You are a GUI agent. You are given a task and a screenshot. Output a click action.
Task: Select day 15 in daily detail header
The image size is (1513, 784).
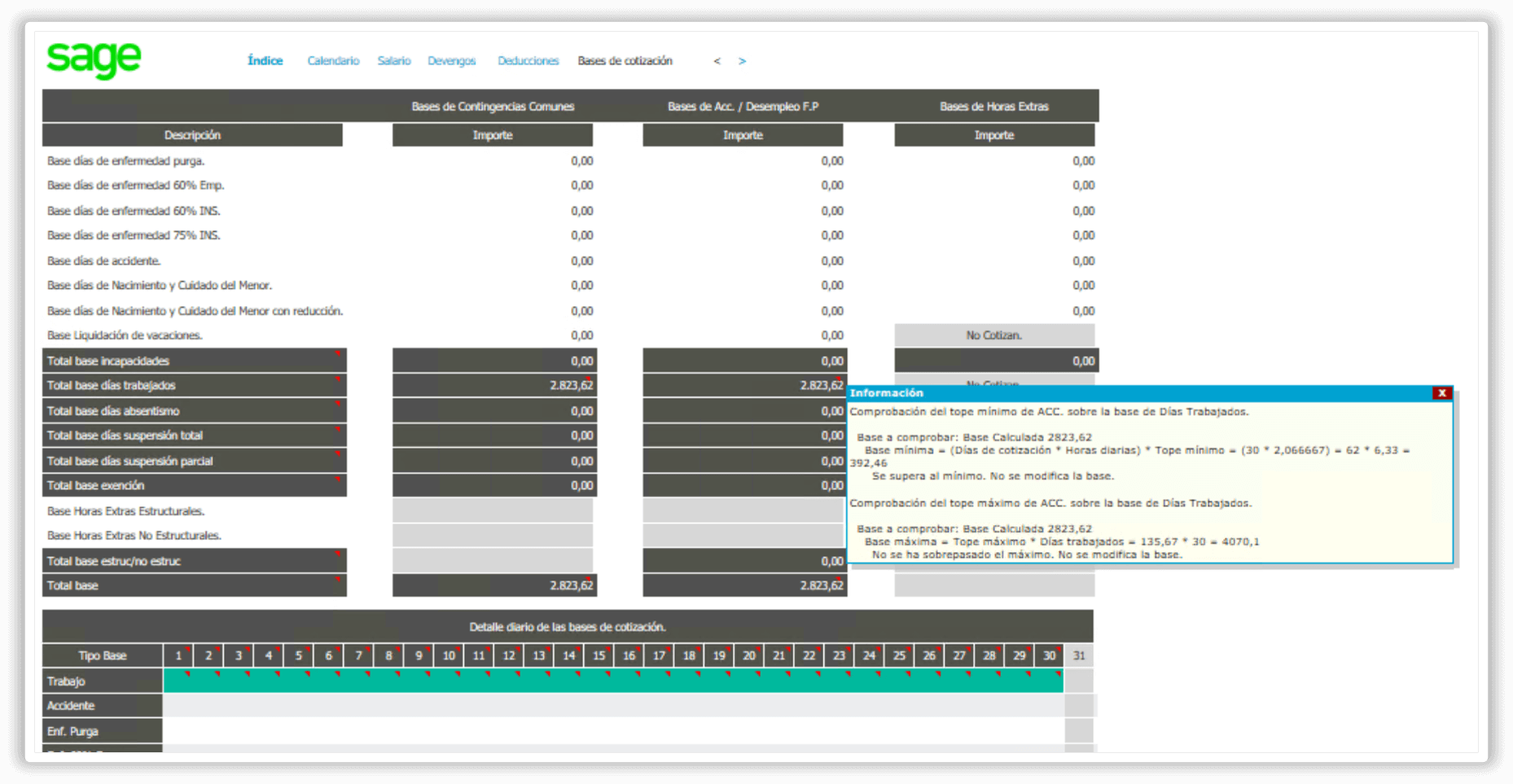pos(599,655)
